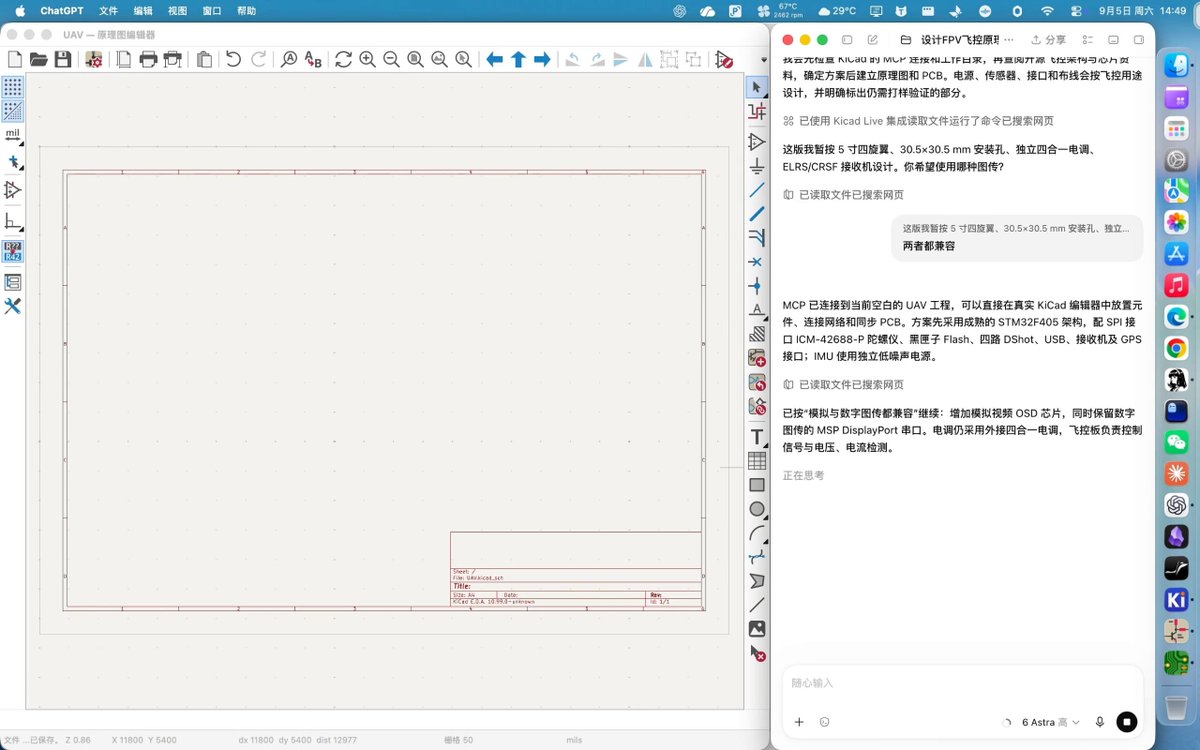This screenshot has width=1200, height=750.
Task: Select the draw circle tool
Action: click(757, 509)
